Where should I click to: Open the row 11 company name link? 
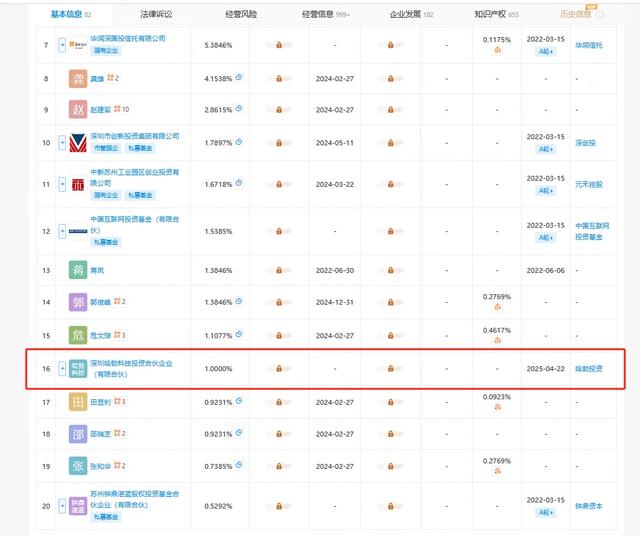click(x=135, y=178)
